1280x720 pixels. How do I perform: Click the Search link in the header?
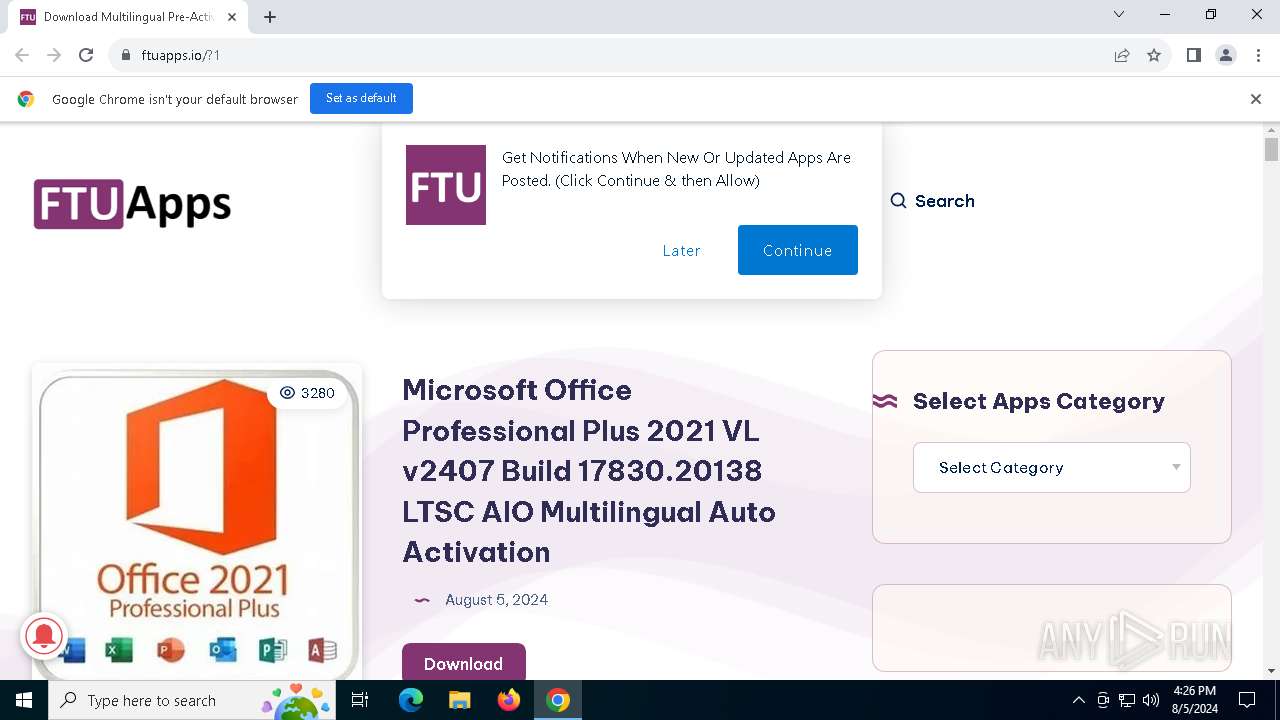click(932, 201)
